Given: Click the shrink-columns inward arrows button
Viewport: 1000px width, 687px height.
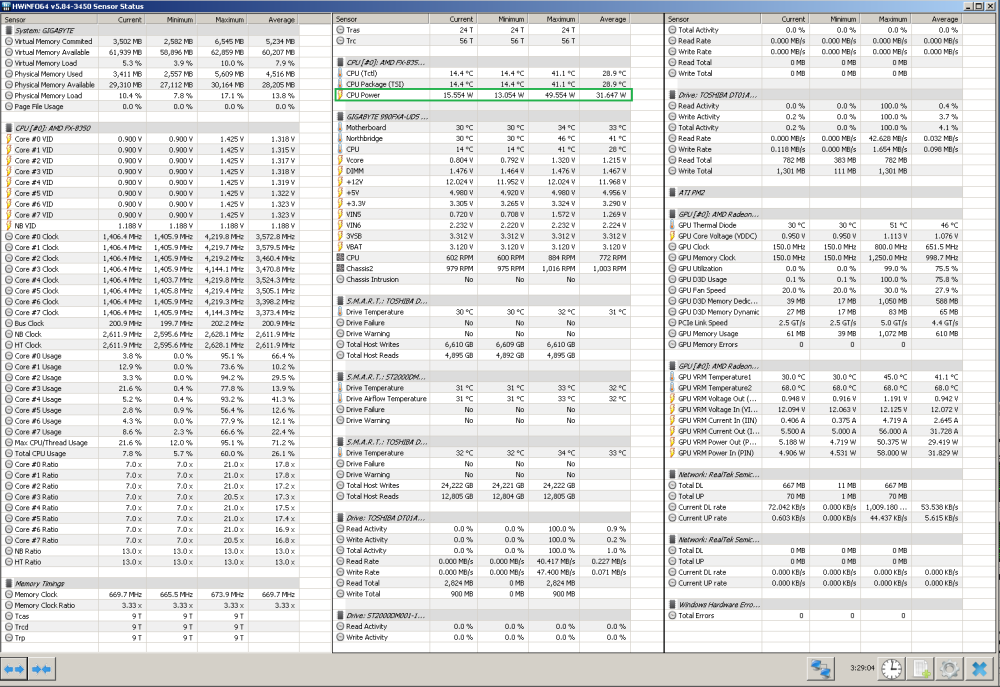Looking at the screenshot, I should [41, 669].
